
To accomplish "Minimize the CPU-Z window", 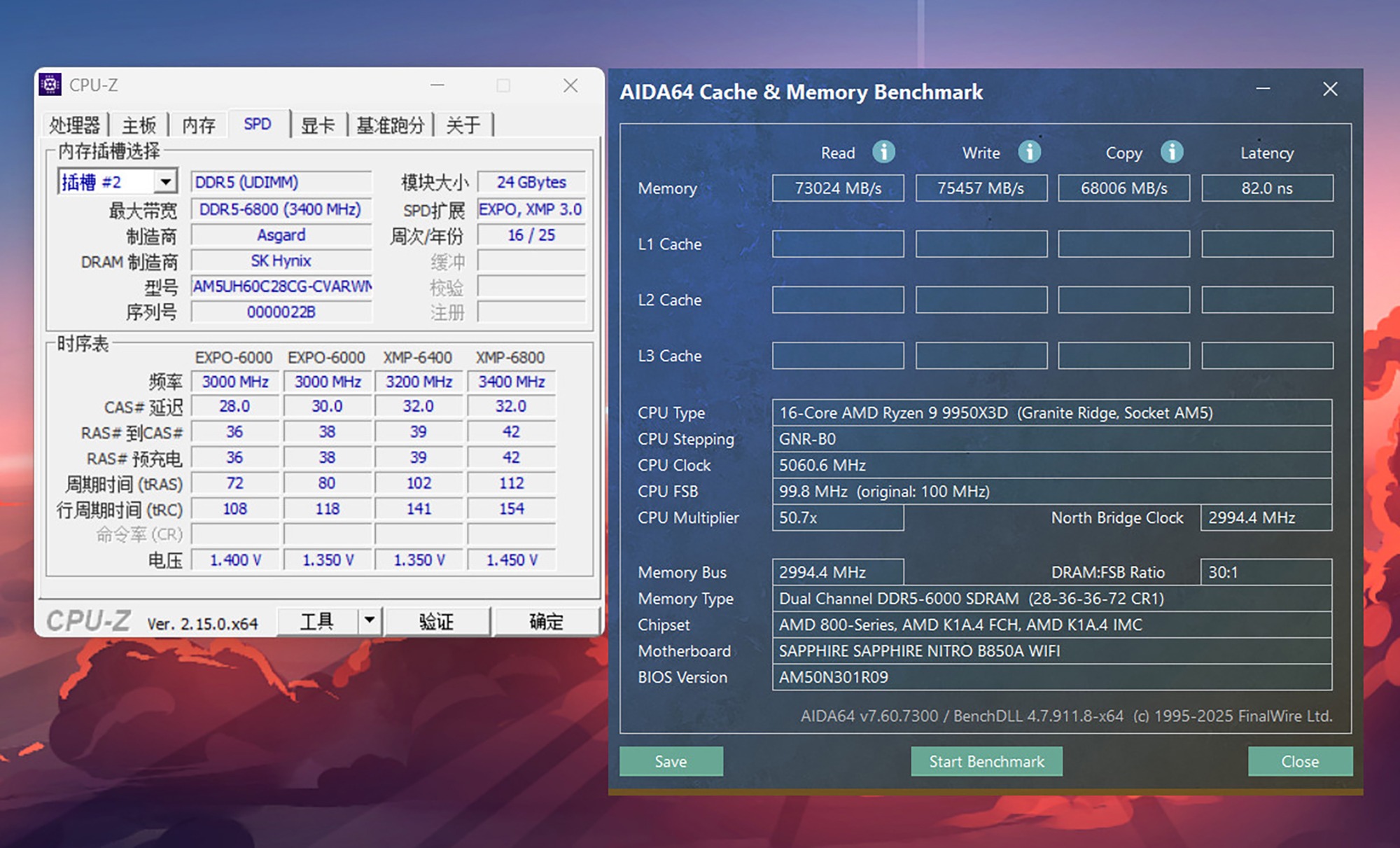I will [x=437, y=85].
